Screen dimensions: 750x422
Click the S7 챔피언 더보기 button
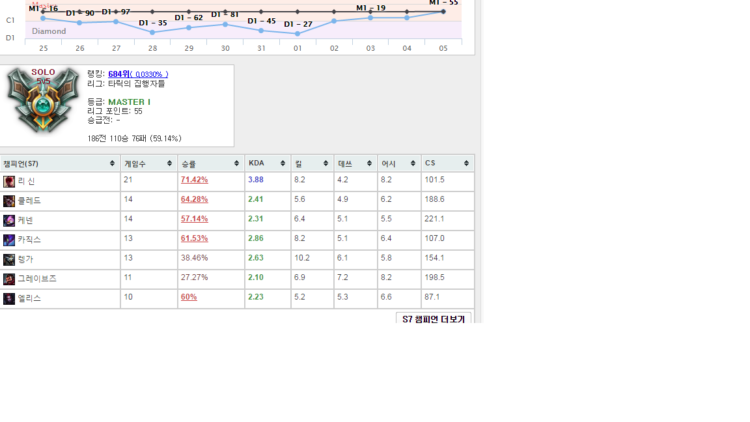coord(434,320)
